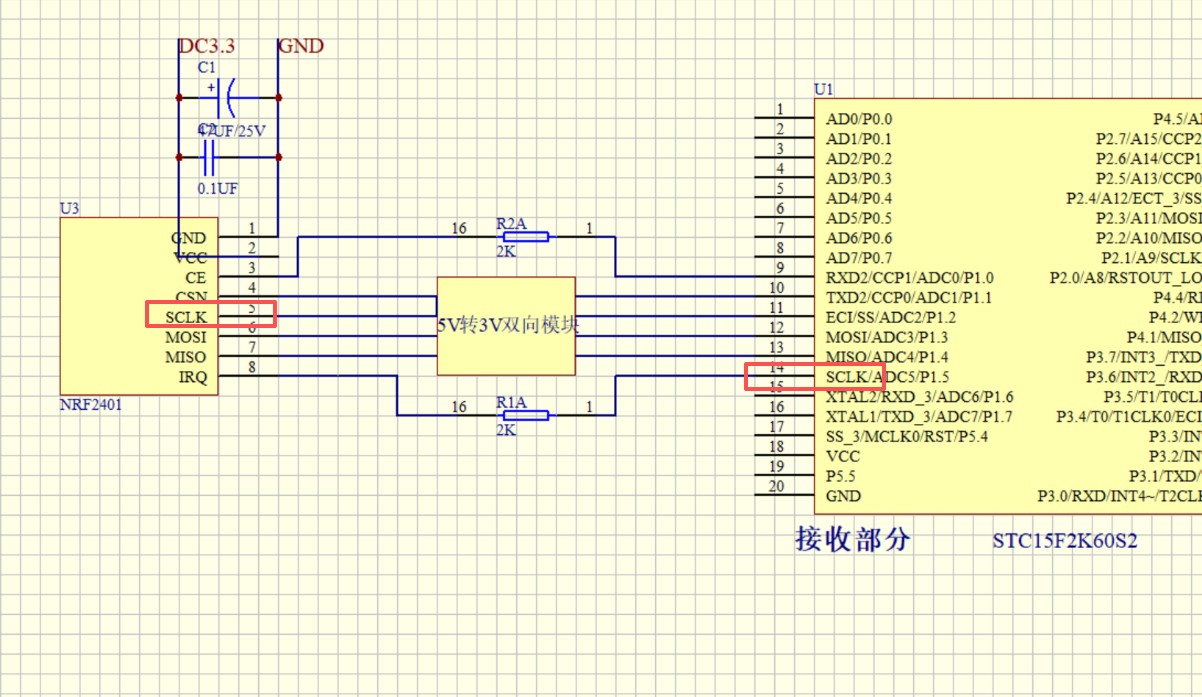Click the GND net label at top
This screenshot has height=697, width=1202.
(301, 46)
